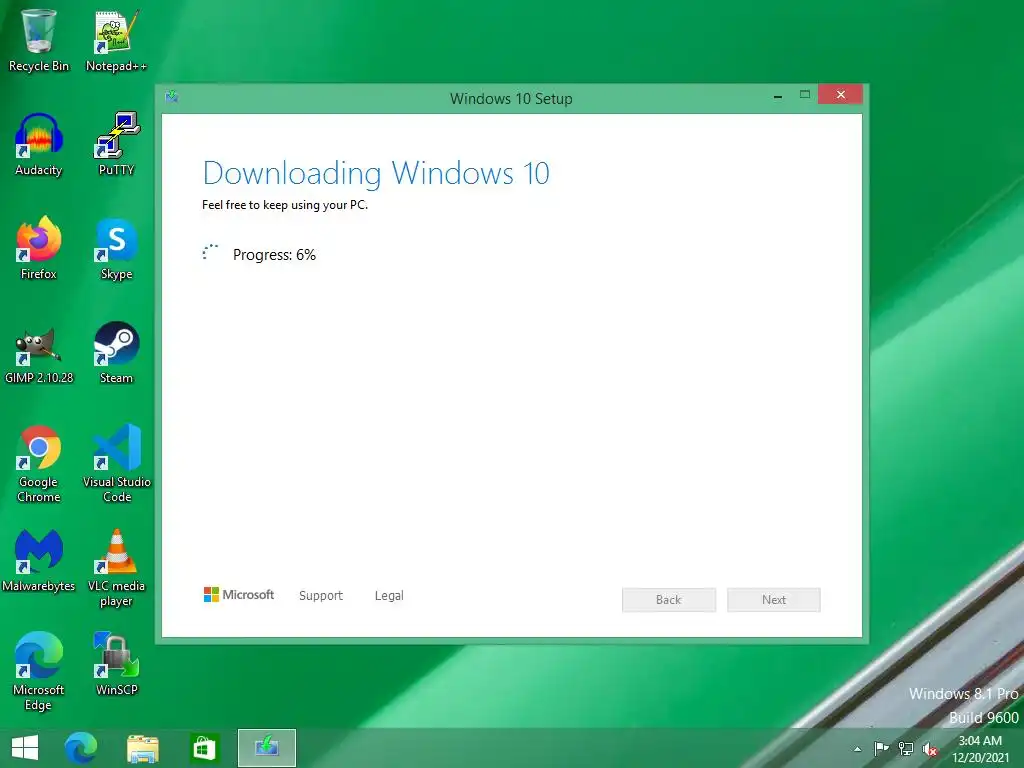This screenshot has width=1024, height=768.
Task: Click the Microsoft Edge desktop icon
Action: click(39, 671)
